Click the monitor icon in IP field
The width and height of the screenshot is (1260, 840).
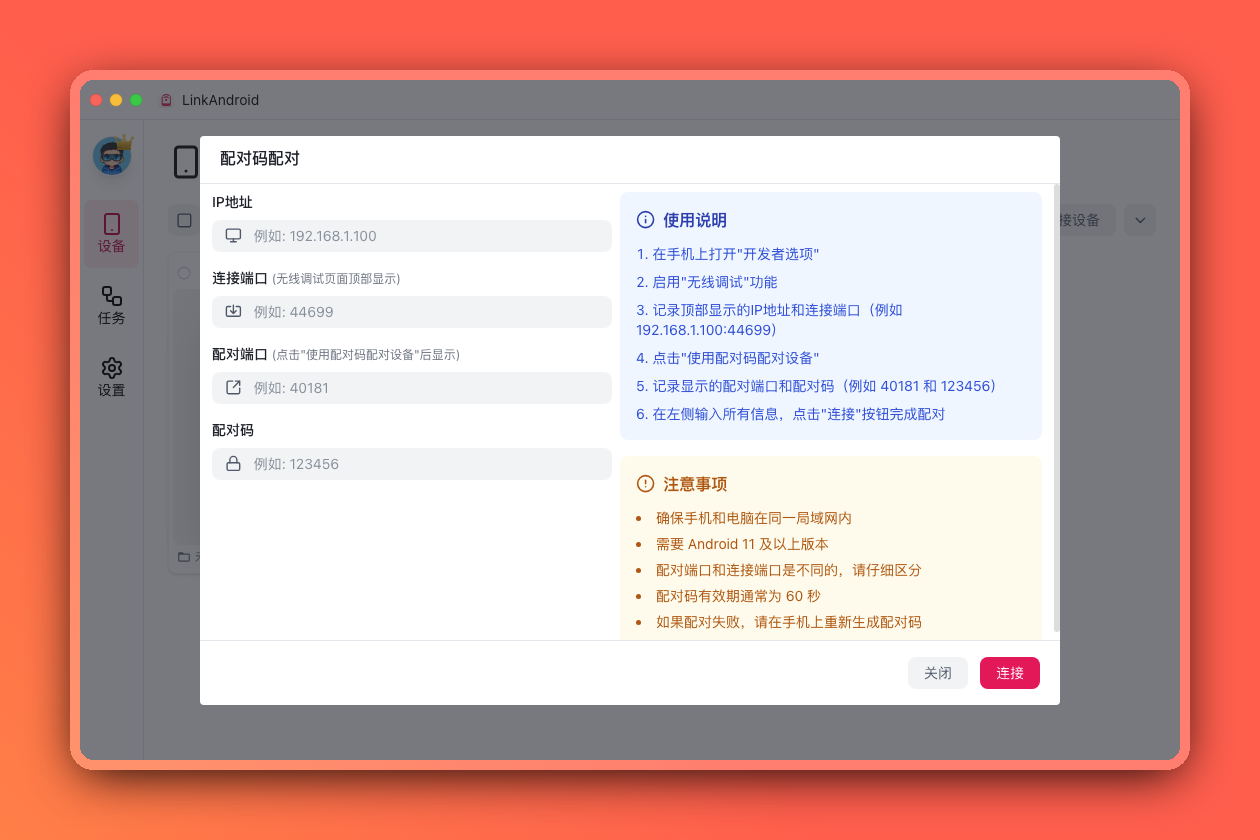pyautogui.click(x=233, y=236)
